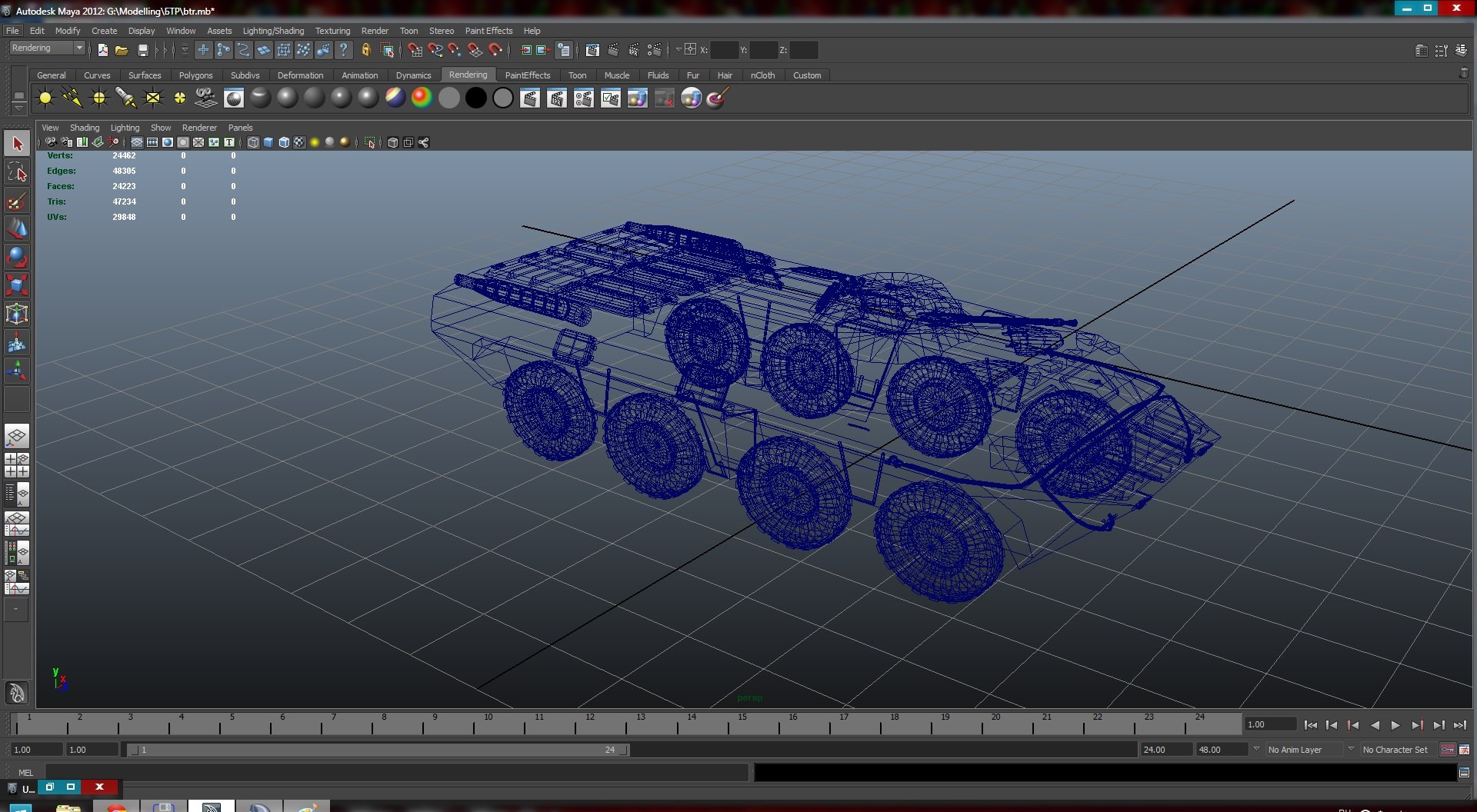This screenshot has width=1477, height=812.
Task: Toggle textured display in viewport toolbar
Action: pyautogui.click(x=299, y=142)
